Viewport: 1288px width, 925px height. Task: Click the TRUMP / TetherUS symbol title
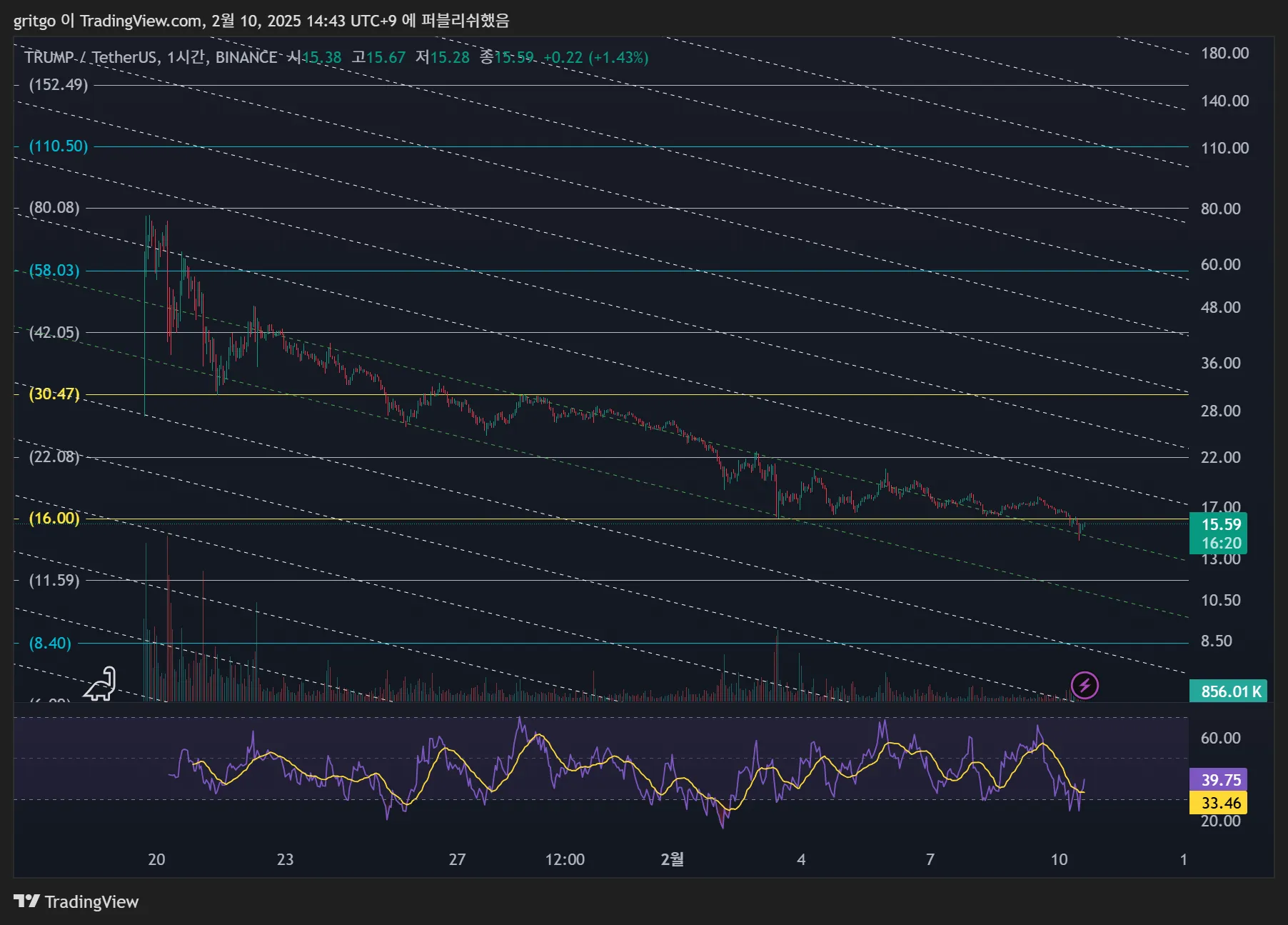tap(91, 57)
